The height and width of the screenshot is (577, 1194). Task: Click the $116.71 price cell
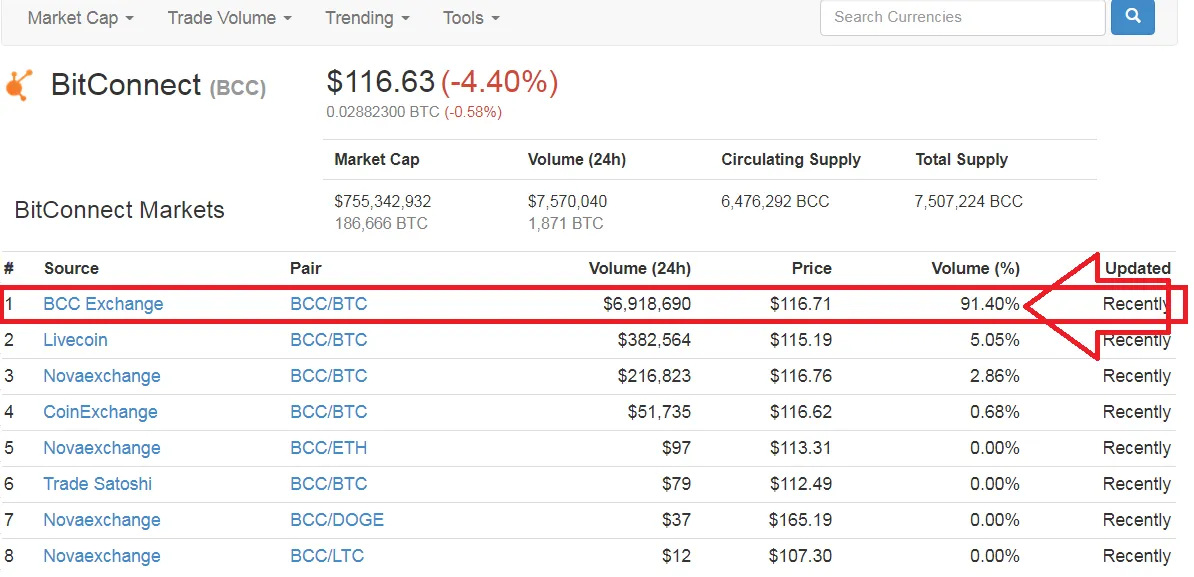[800, 304]
